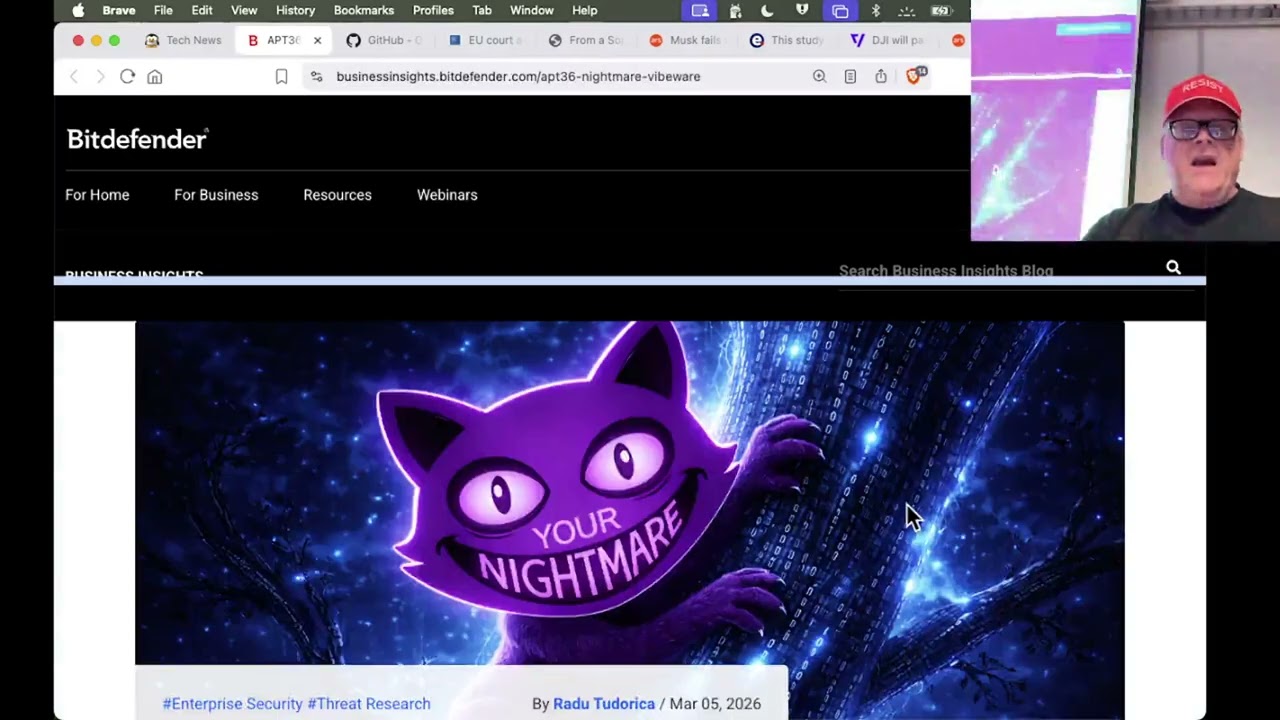Viewport: 1280px width, 720px height.
Task: Open the #Enterprise Security tag
Action: click(x=233, y=704)
